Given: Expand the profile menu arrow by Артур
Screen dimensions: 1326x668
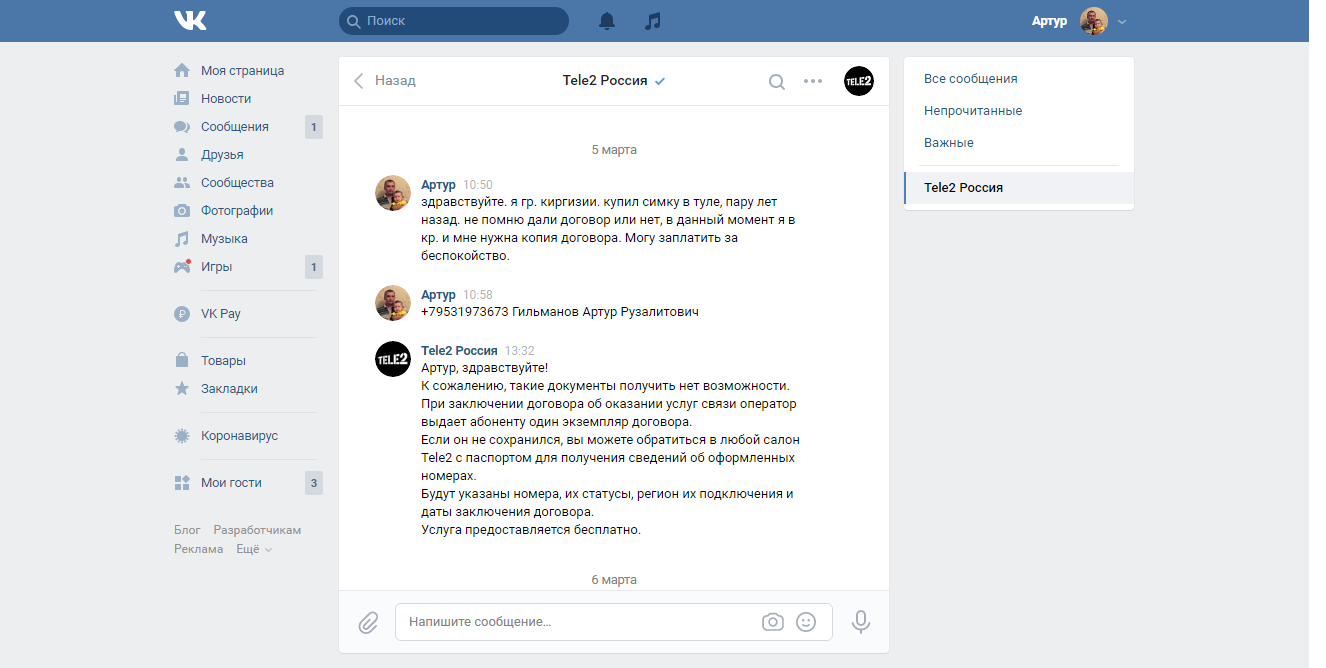Looking at the screenshot, I should point(1122,22).
